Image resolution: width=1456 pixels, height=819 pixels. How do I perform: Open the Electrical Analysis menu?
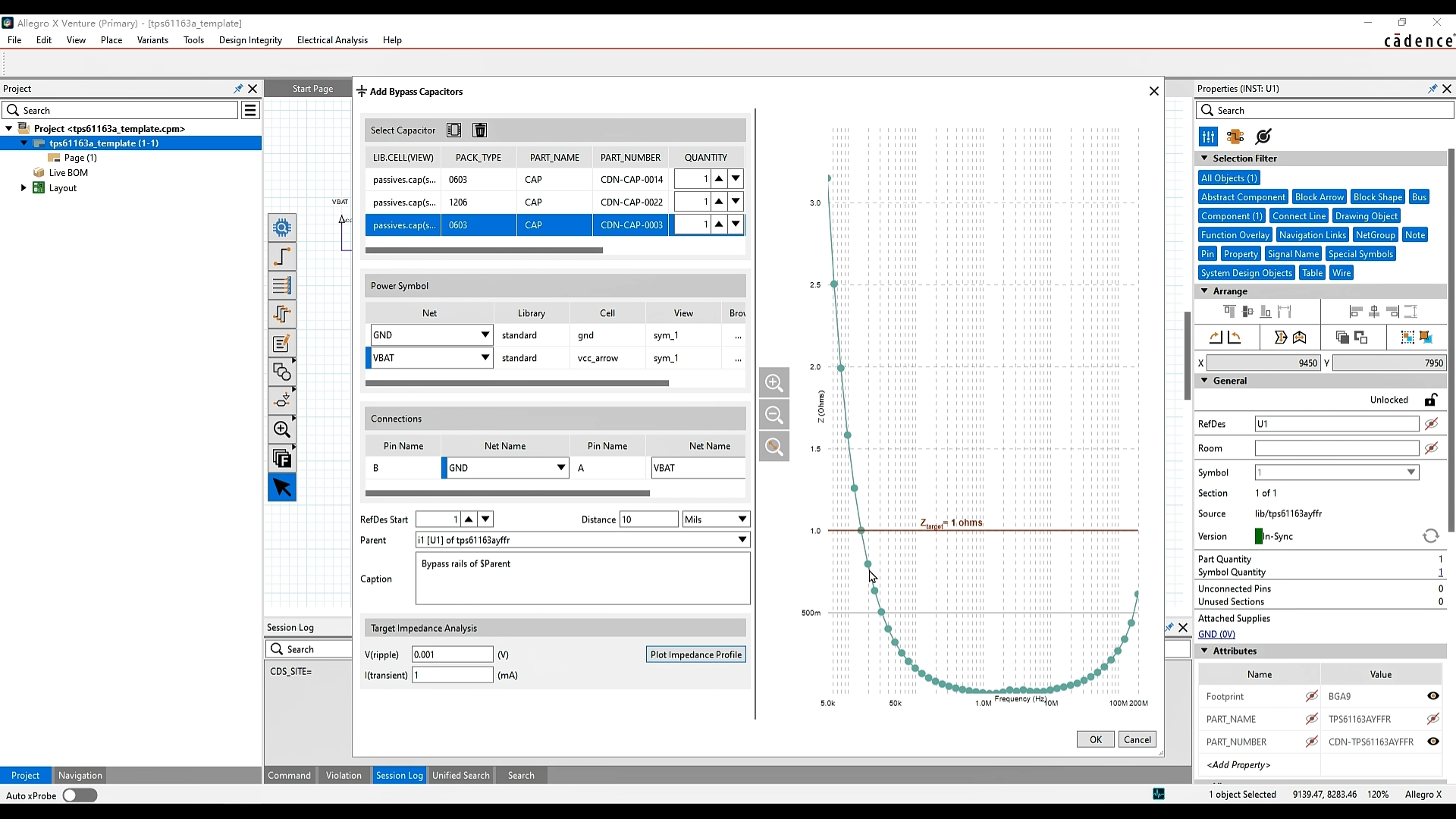(x=332, y=40)
